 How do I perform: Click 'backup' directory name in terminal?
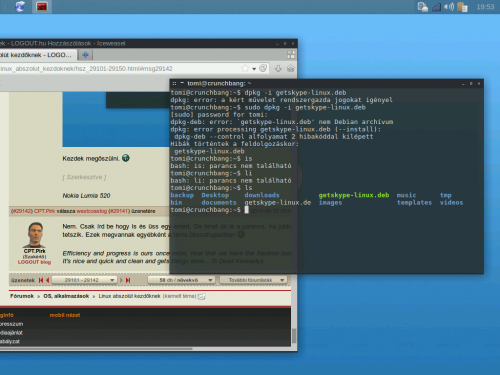tap(182, 195)
